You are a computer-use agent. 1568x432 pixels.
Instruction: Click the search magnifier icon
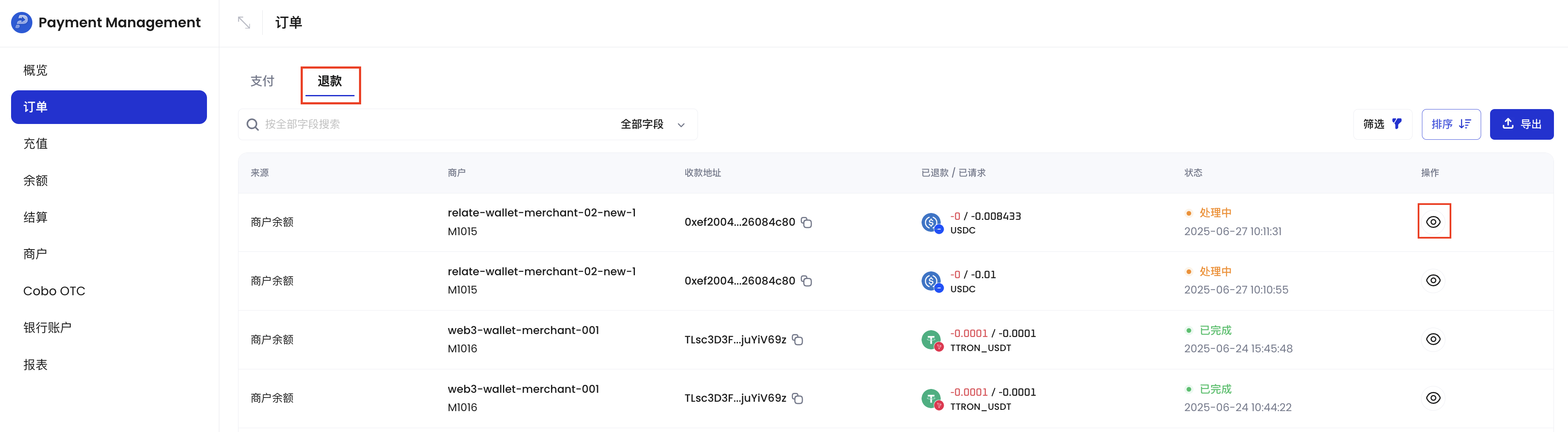point(252,124)
